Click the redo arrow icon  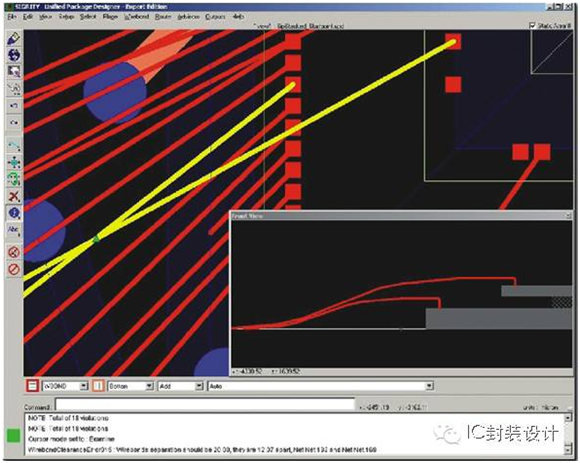[x=14, y=122]
